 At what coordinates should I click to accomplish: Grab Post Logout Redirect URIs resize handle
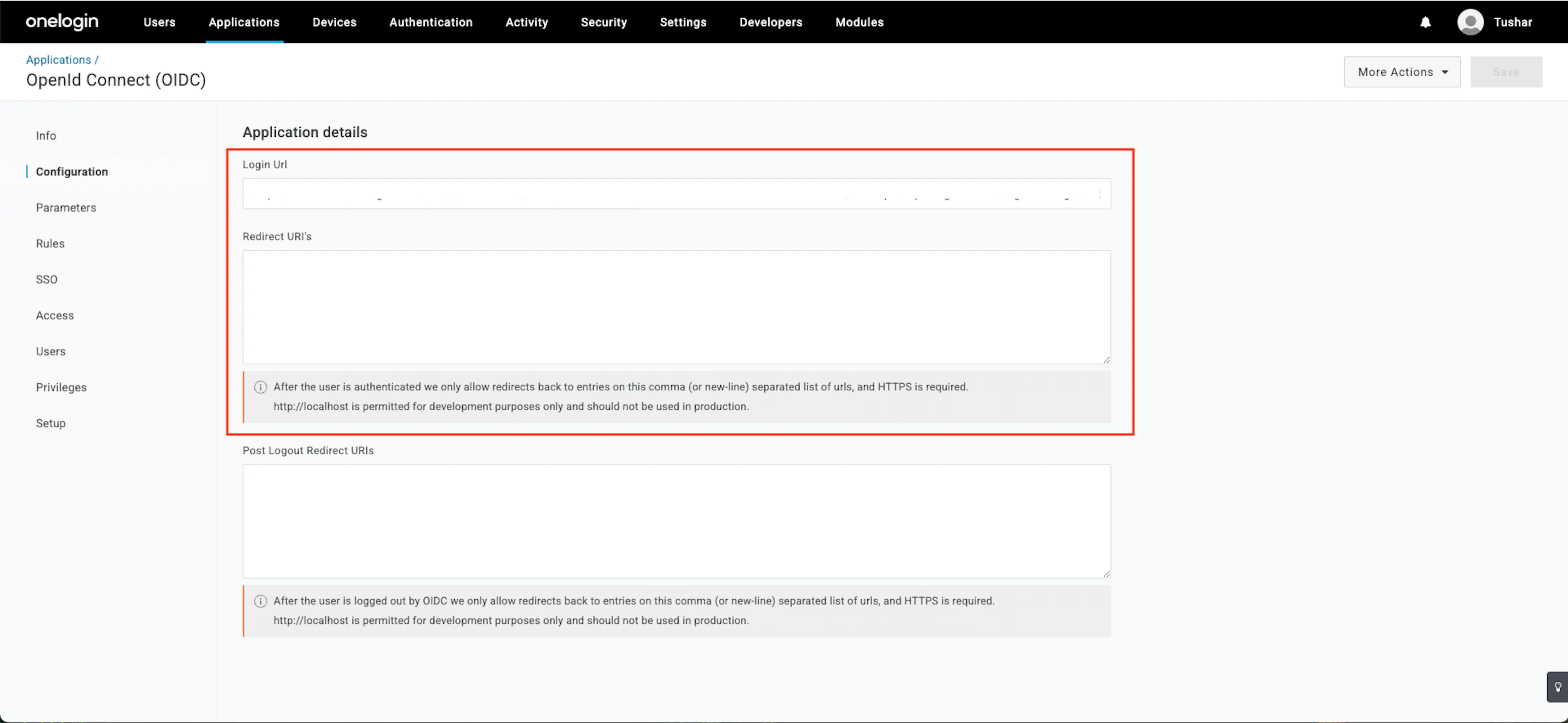[x=1106, y=574]
